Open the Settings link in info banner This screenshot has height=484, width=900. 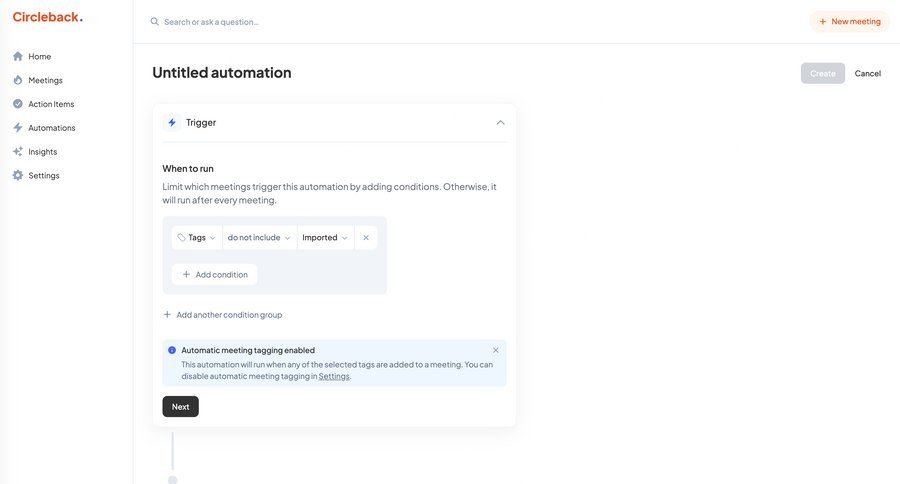[x=334, y=377]
